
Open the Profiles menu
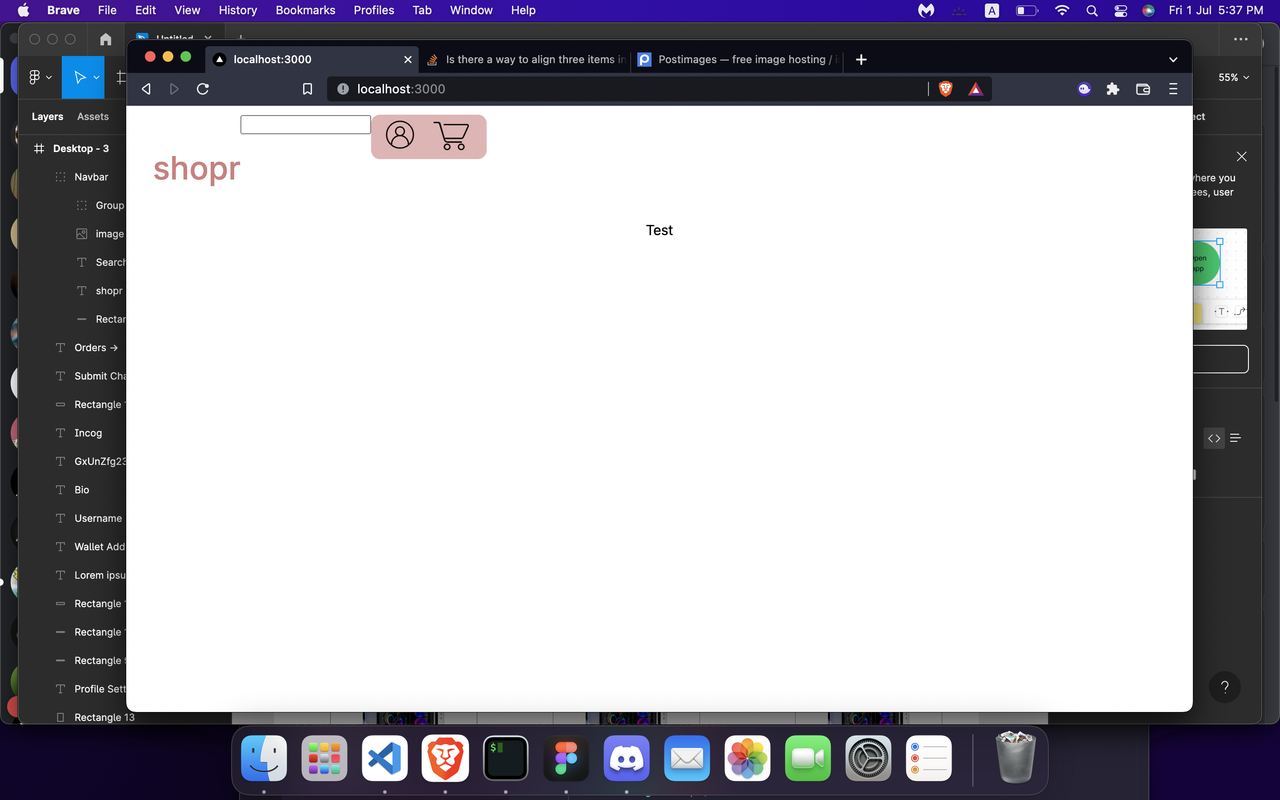point(373,10)
